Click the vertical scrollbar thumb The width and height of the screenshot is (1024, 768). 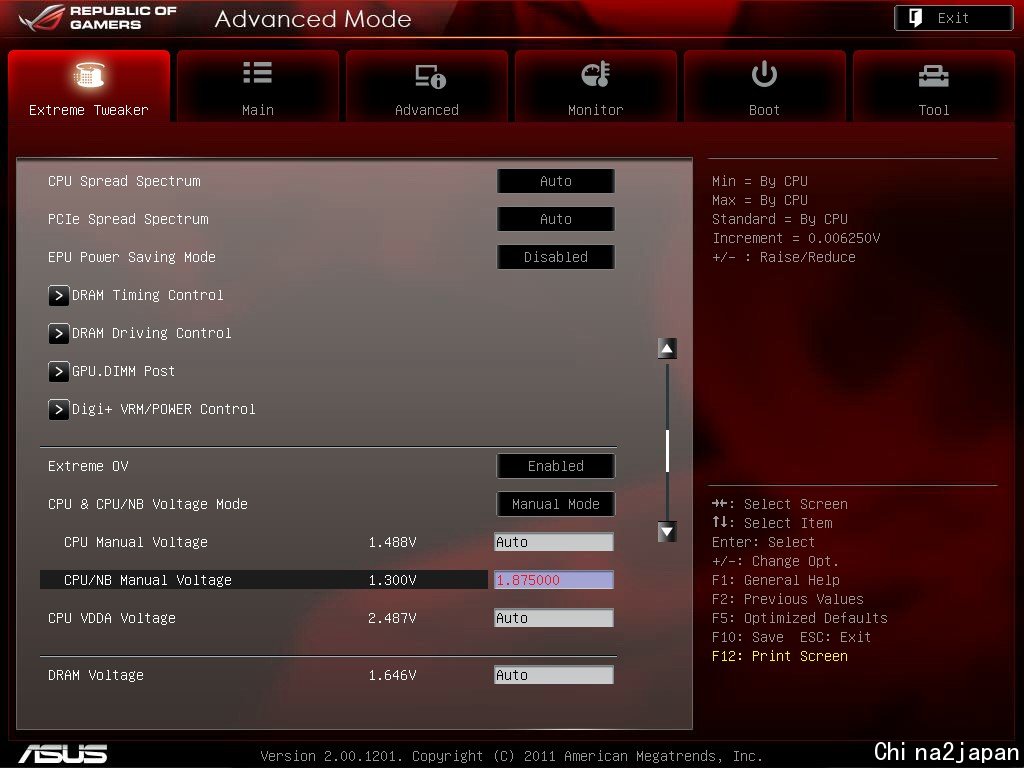pos(667,451)
